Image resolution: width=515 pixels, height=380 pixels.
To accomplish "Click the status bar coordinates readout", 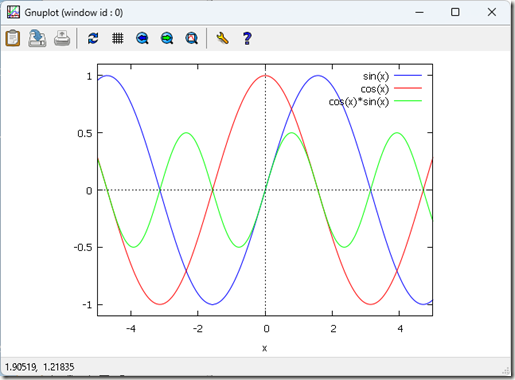I will (40, 367).
